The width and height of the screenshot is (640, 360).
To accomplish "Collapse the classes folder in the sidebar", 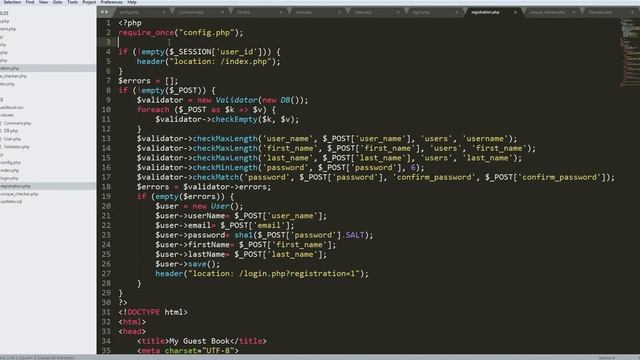I will (7, 115).
